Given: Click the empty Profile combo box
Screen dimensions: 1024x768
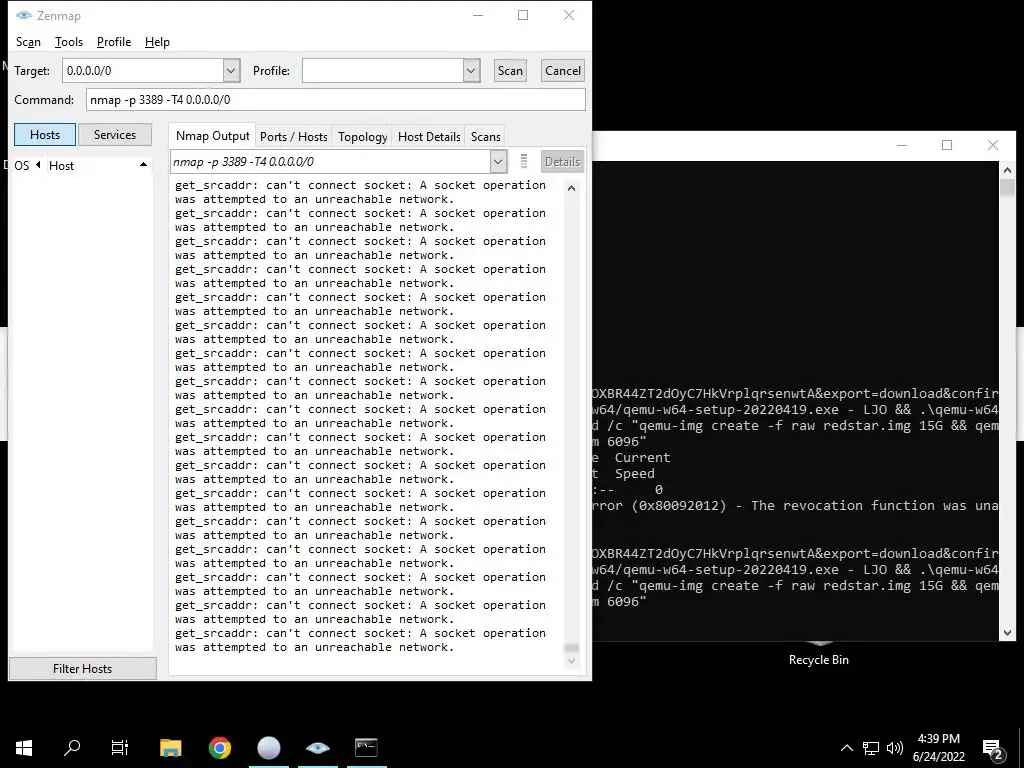Looking at the screenshot, I should tap(383, 71).
